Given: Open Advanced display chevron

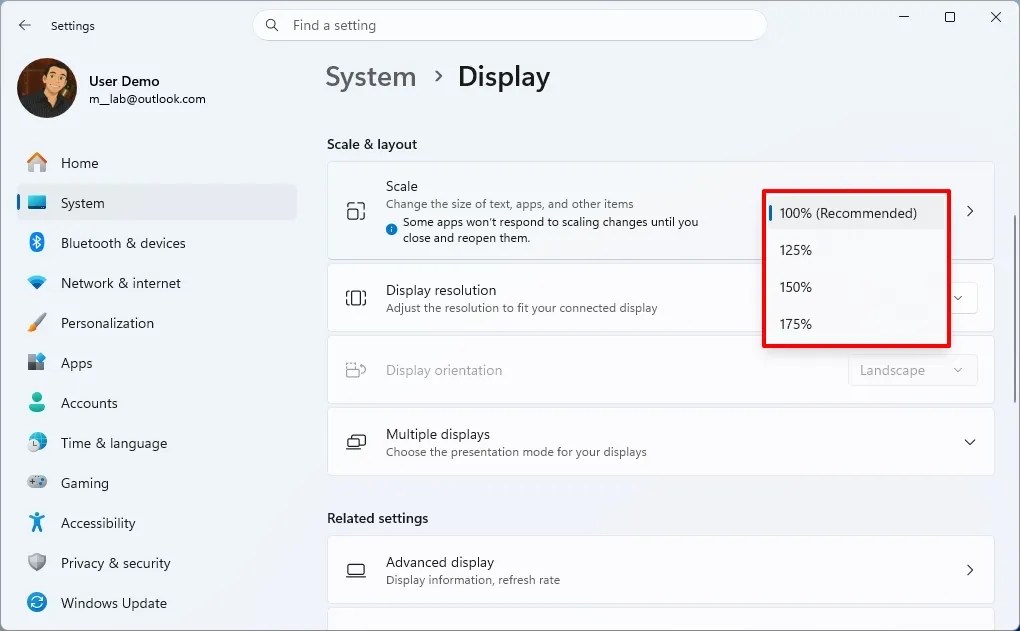Looking at the screenshot, I should [970, 570].
